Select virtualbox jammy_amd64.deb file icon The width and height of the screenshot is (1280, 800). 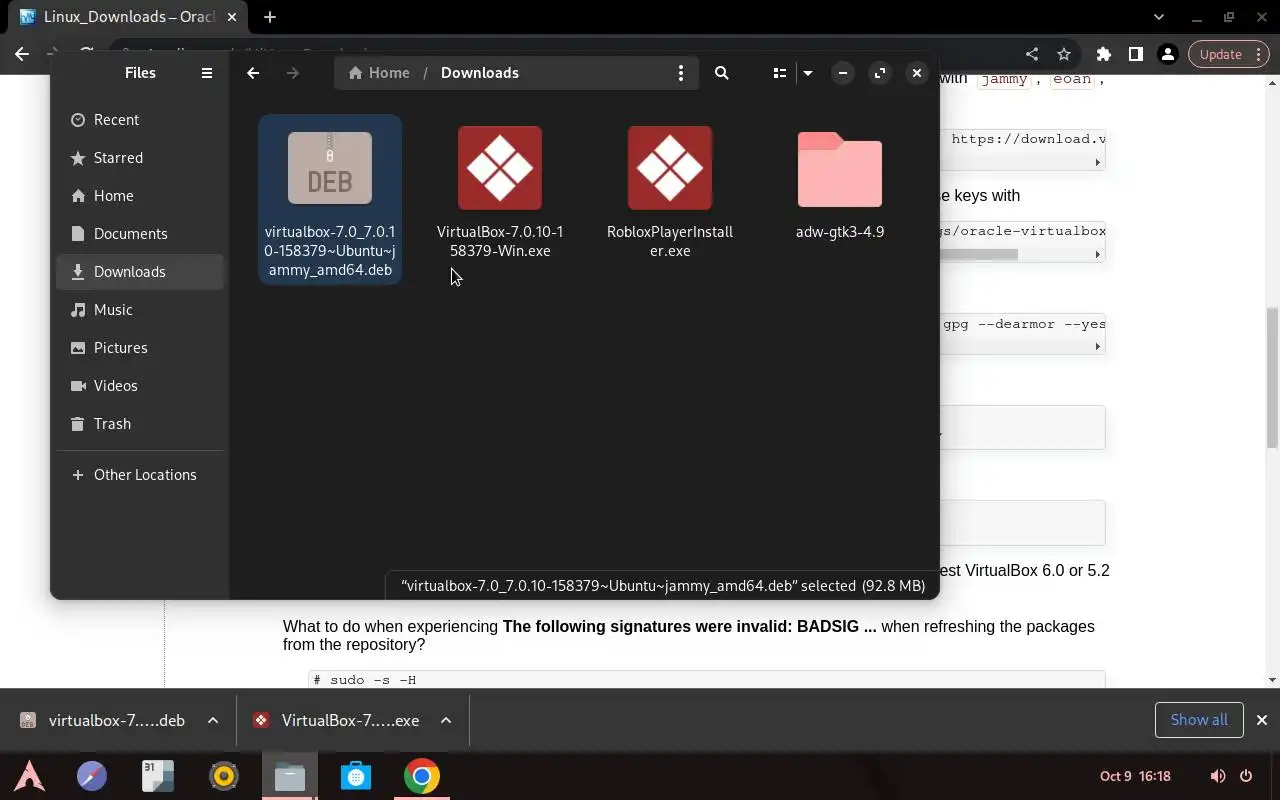tap(330, 168)
